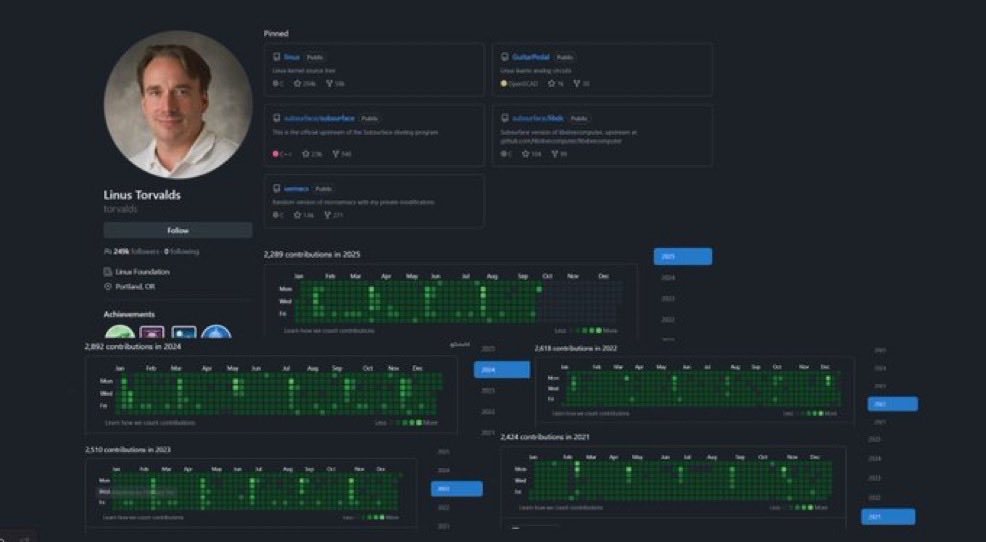
Task: Click the repo icon beside subsurface/libdc
Action: pyautogui.click(x=505, y=118)
